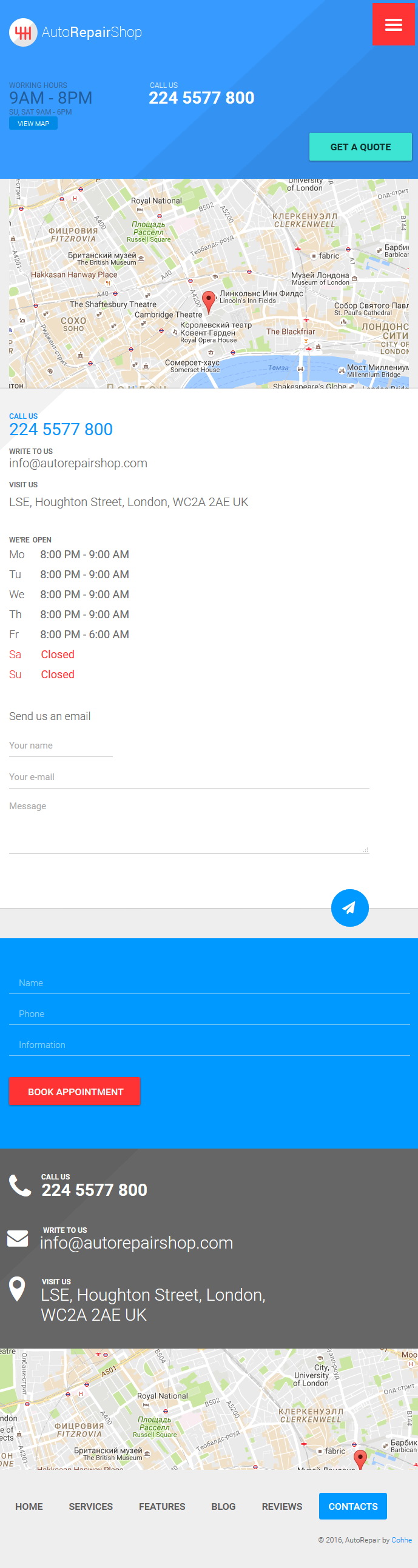This screenshot has height=1568, width=418.
Task: Click Book Appointment button
Action: coord(75,1092)
